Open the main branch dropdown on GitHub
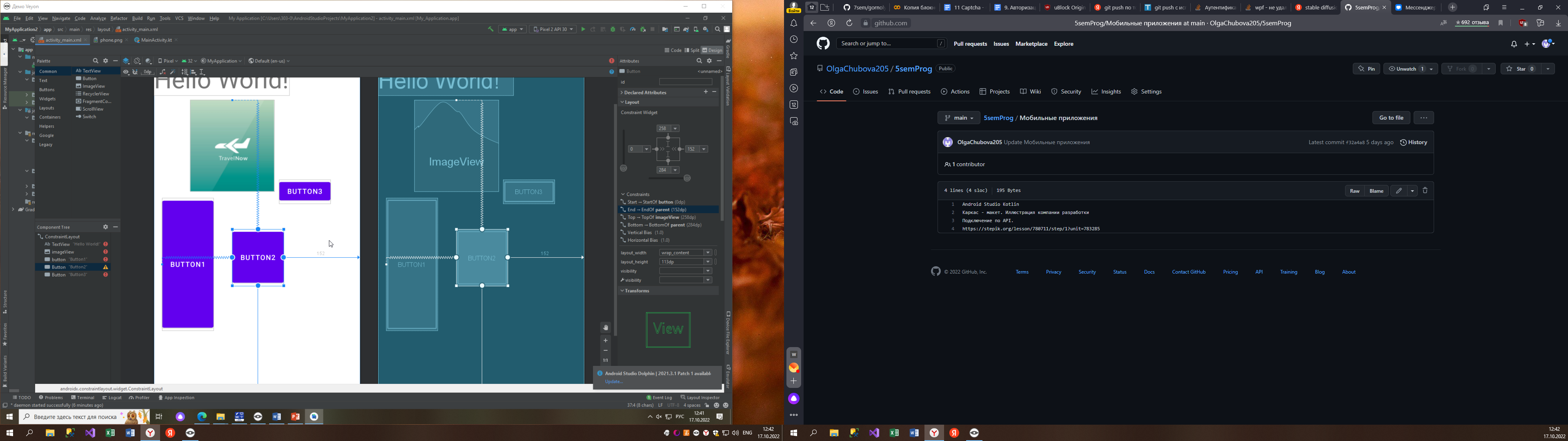The image size is (1568, 441). pyautogui.click(x=959, y=118)
